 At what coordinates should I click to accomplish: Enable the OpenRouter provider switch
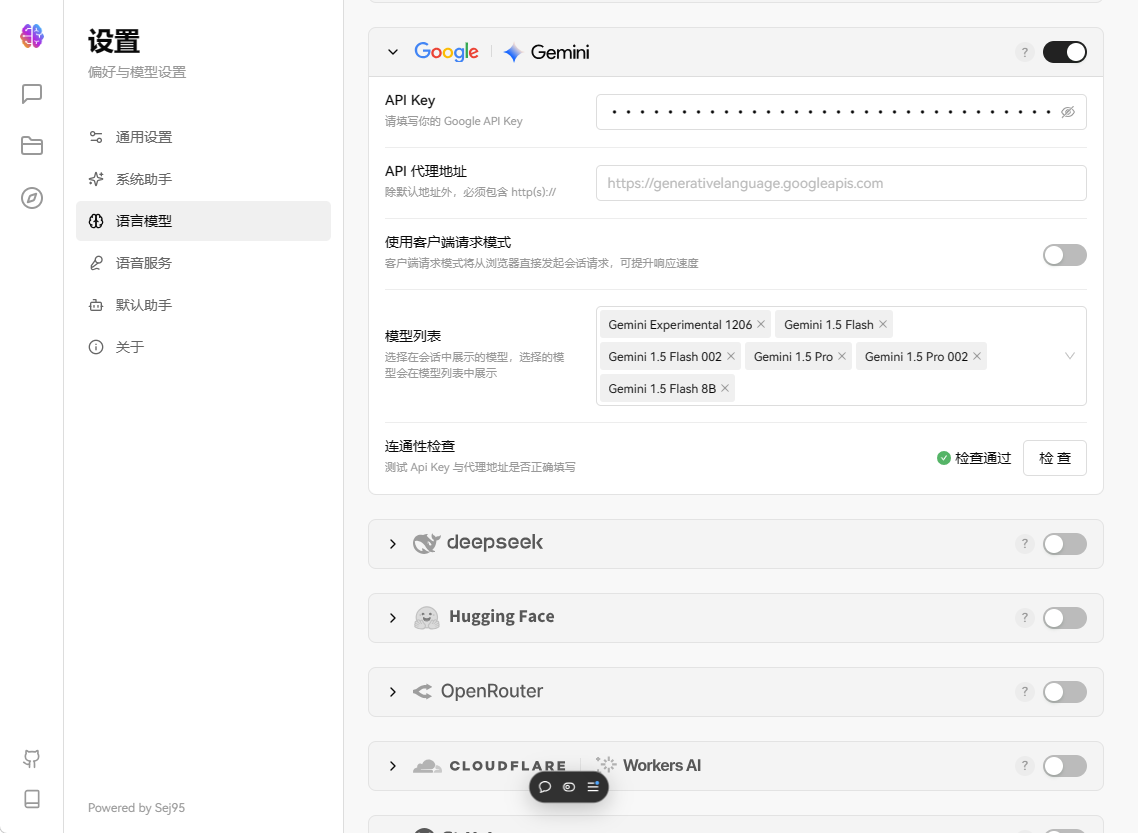pos(1065,692)
